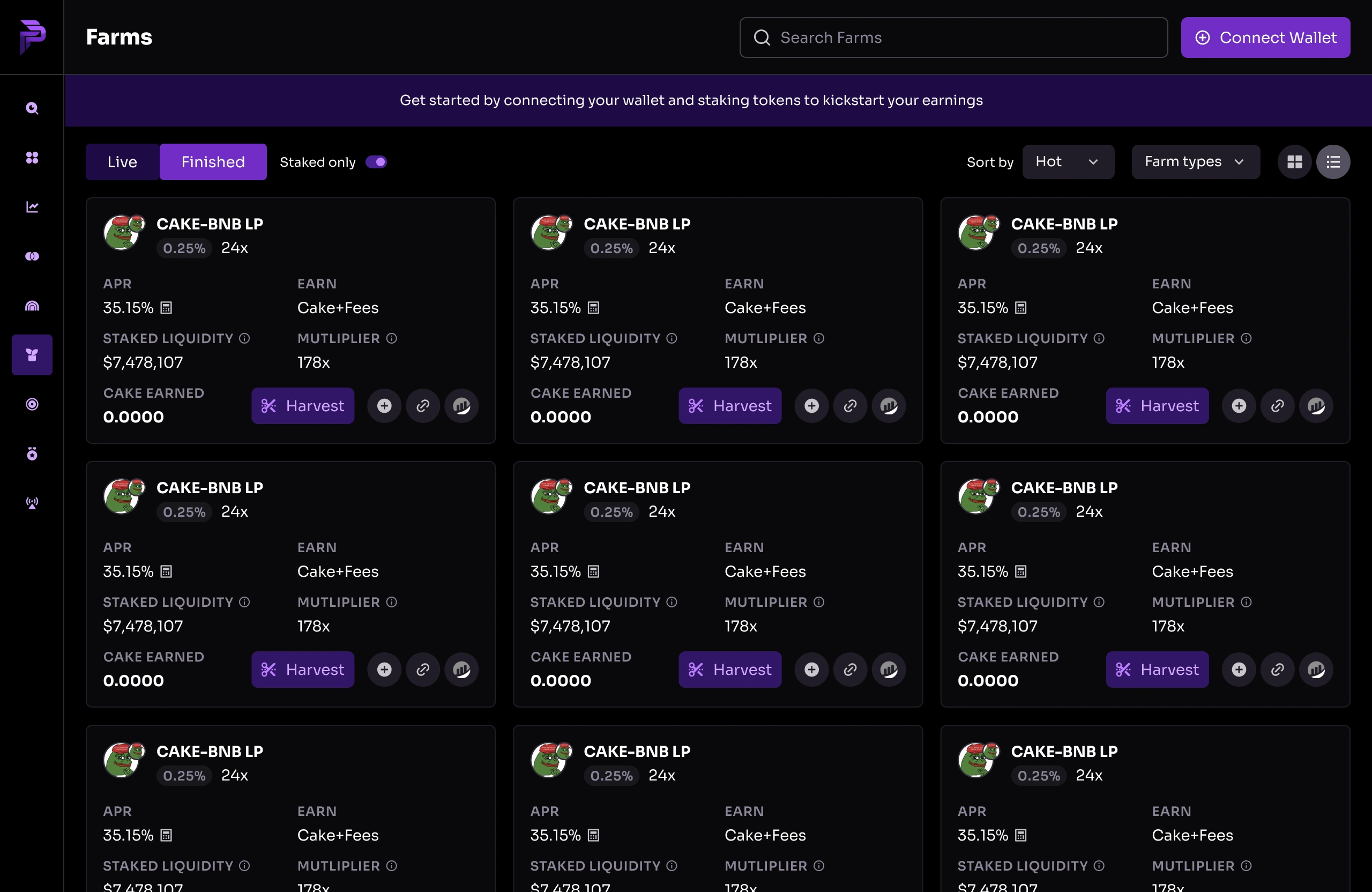Open the search icon in the sidebar
This screenshot has width=1372, height=892.
tap(32, 108)
